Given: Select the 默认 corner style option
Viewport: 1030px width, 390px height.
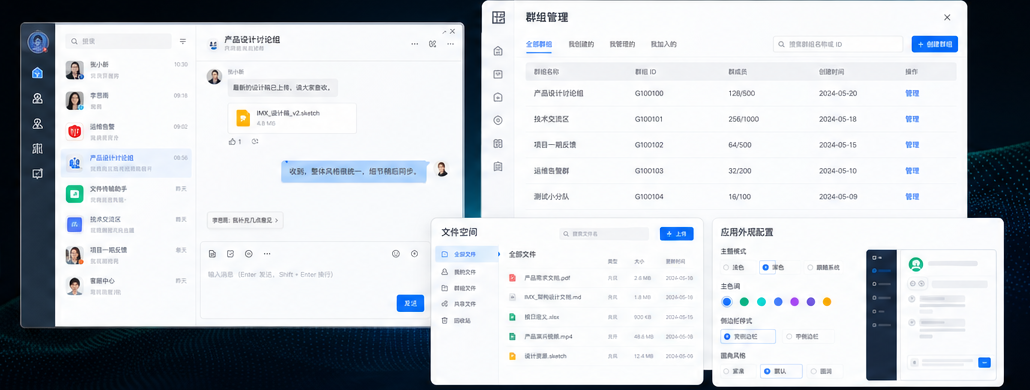Looking at the screenshot, I should [x=781, y=371].
